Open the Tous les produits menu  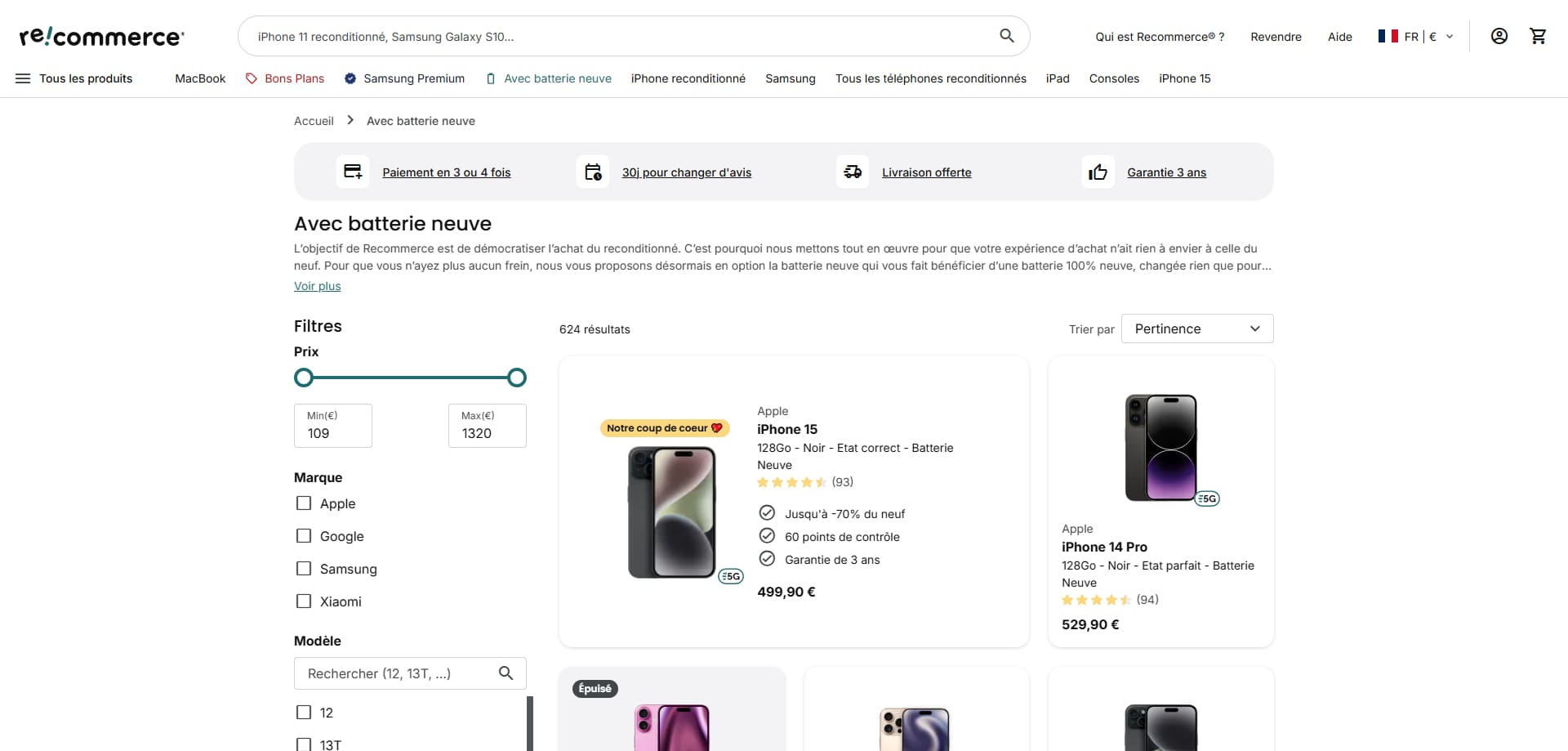coord(74,78)
